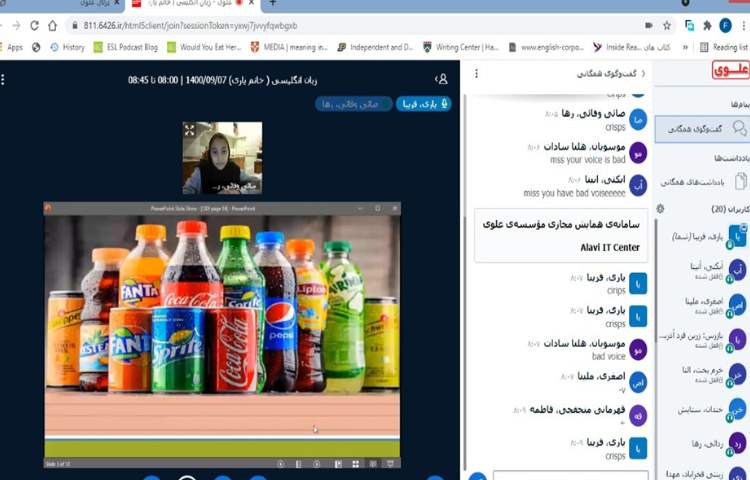Switch PowerPoint to reading view icon

373,464
